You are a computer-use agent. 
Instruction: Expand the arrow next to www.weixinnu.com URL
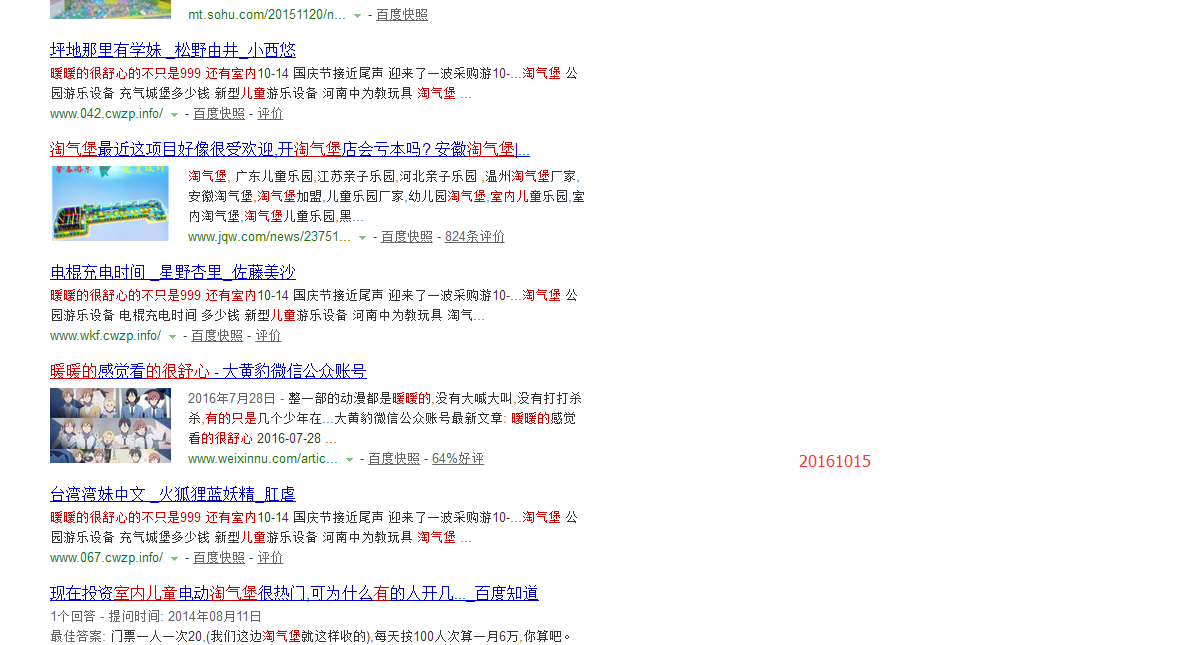349,460
